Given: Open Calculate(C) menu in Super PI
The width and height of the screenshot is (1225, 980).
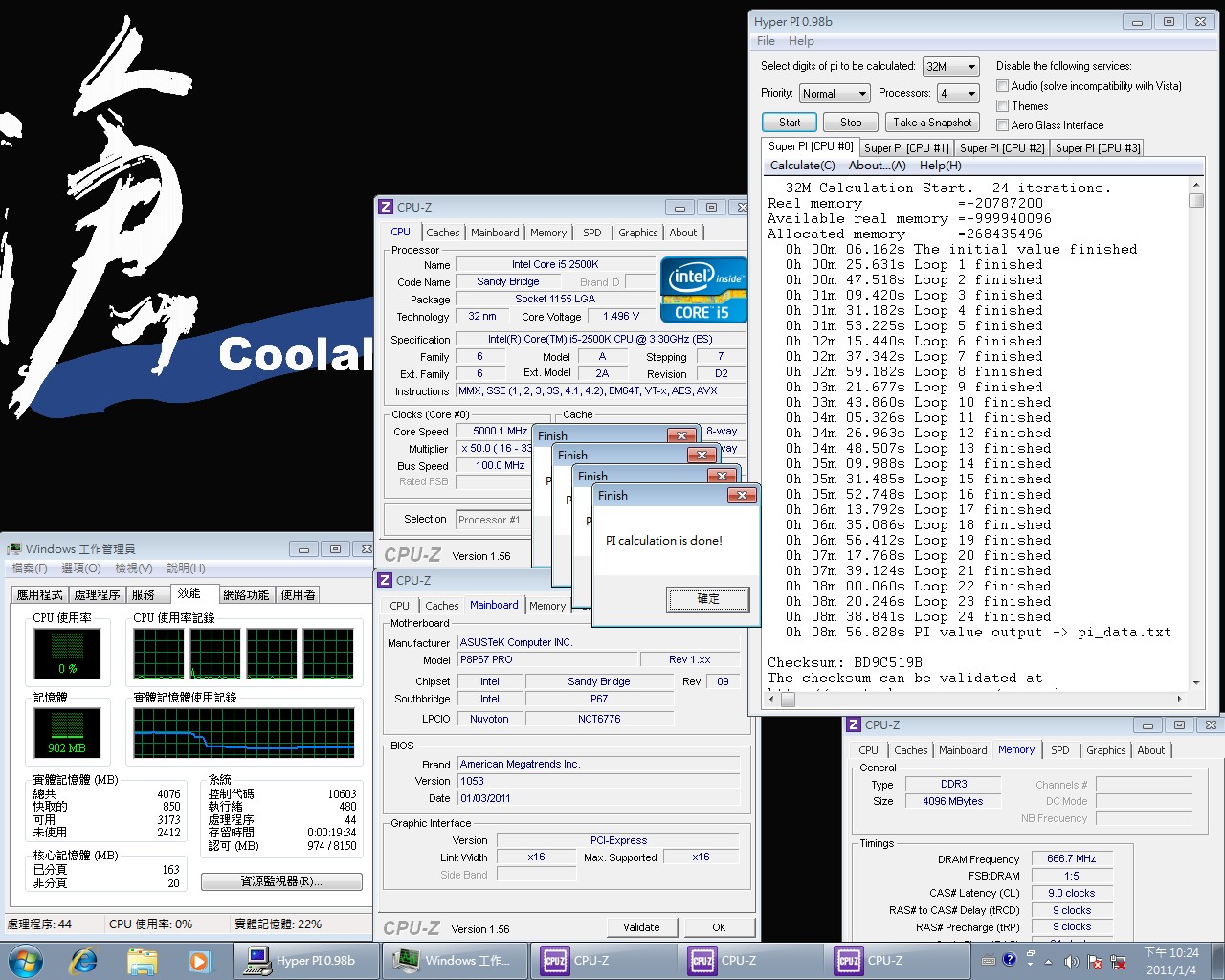Looking at the screenshot, I should point(802,166).
